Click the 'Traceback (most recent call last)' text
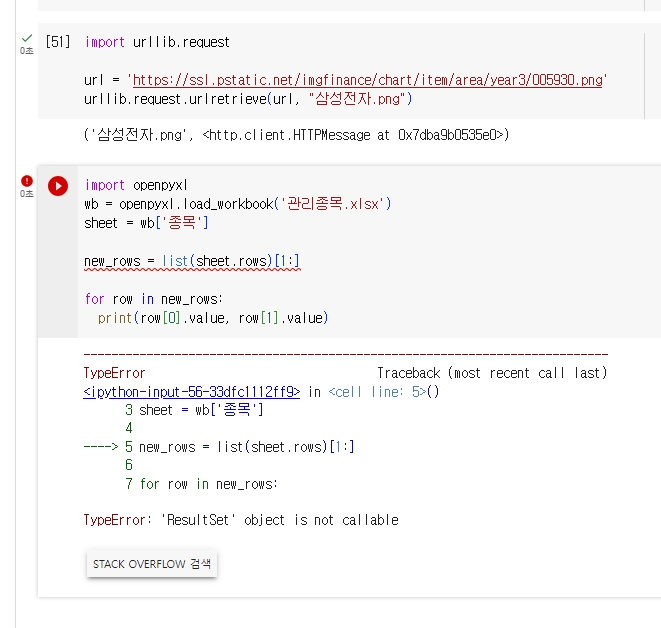This screenshot has height=628, width=661. (x=492, y=373)
